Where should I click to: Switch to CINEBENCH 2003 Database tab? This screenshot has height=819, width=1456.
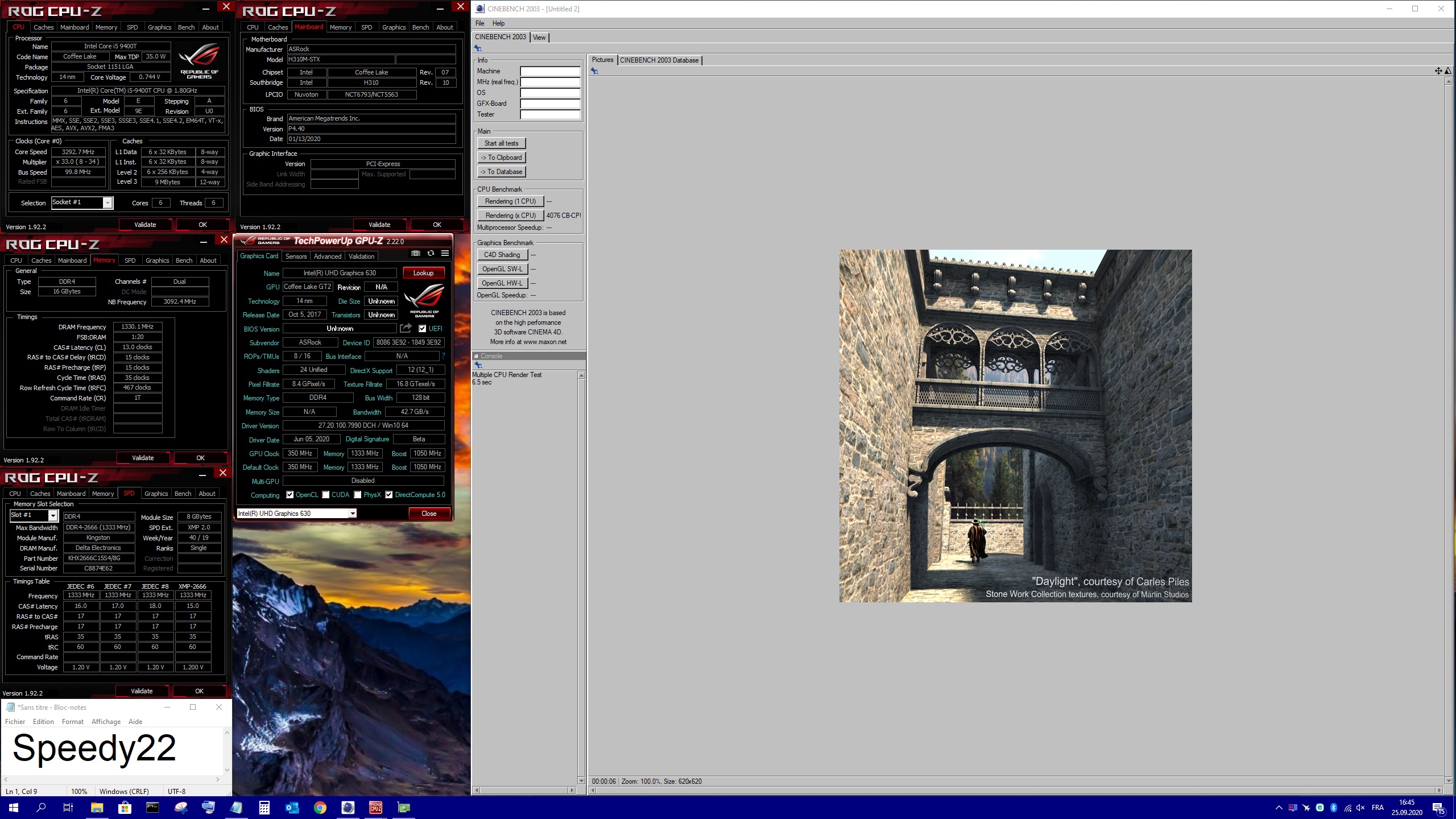659,60
